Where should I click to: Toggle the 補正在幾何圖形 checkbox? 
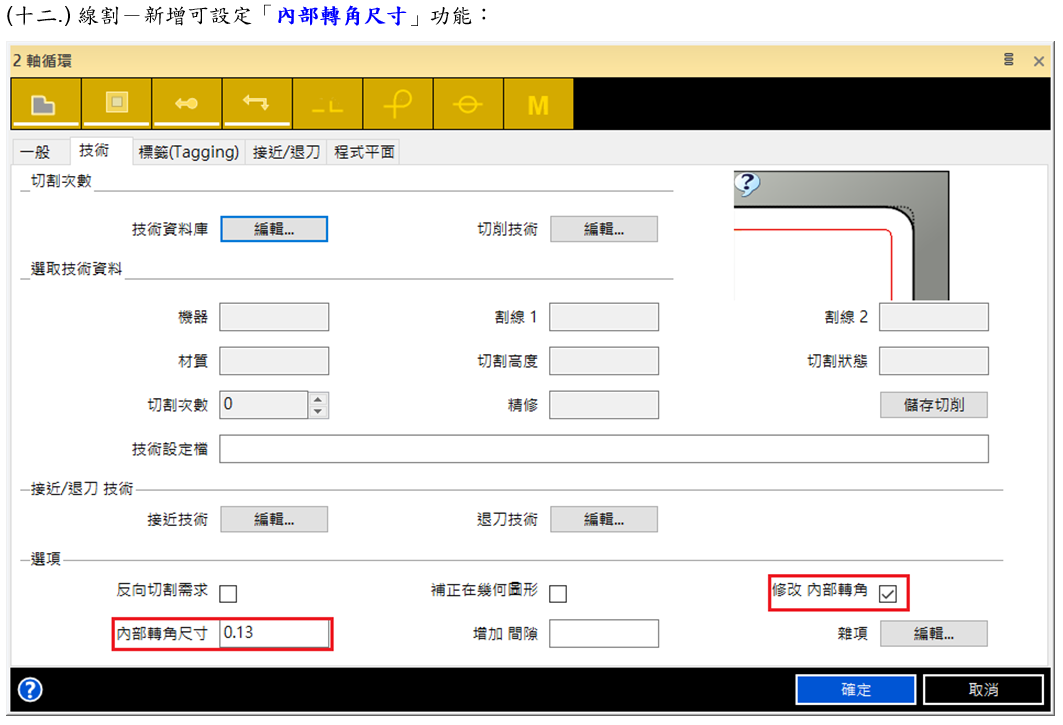click(x=558, y=593)
